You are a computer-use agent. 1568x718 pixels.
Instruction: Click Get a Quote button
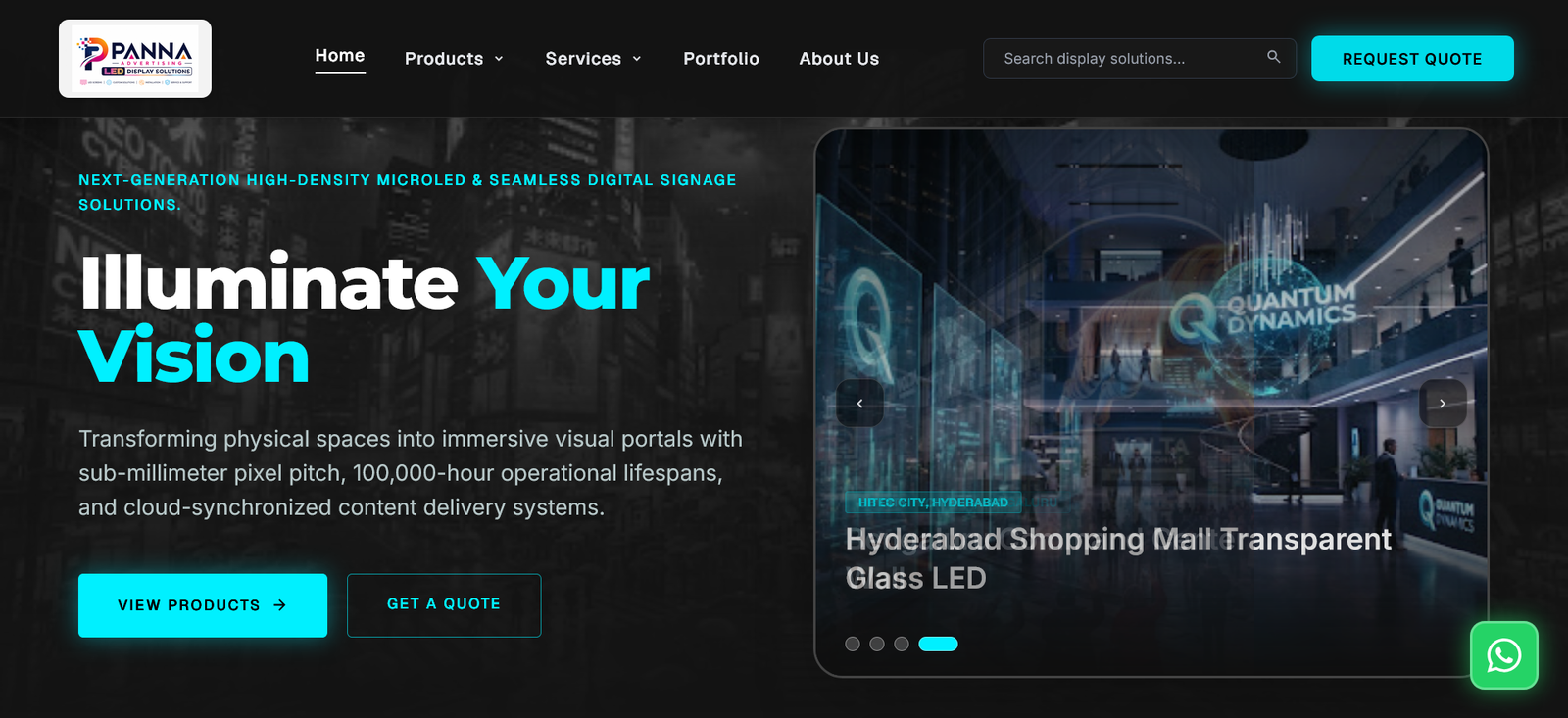444,605
